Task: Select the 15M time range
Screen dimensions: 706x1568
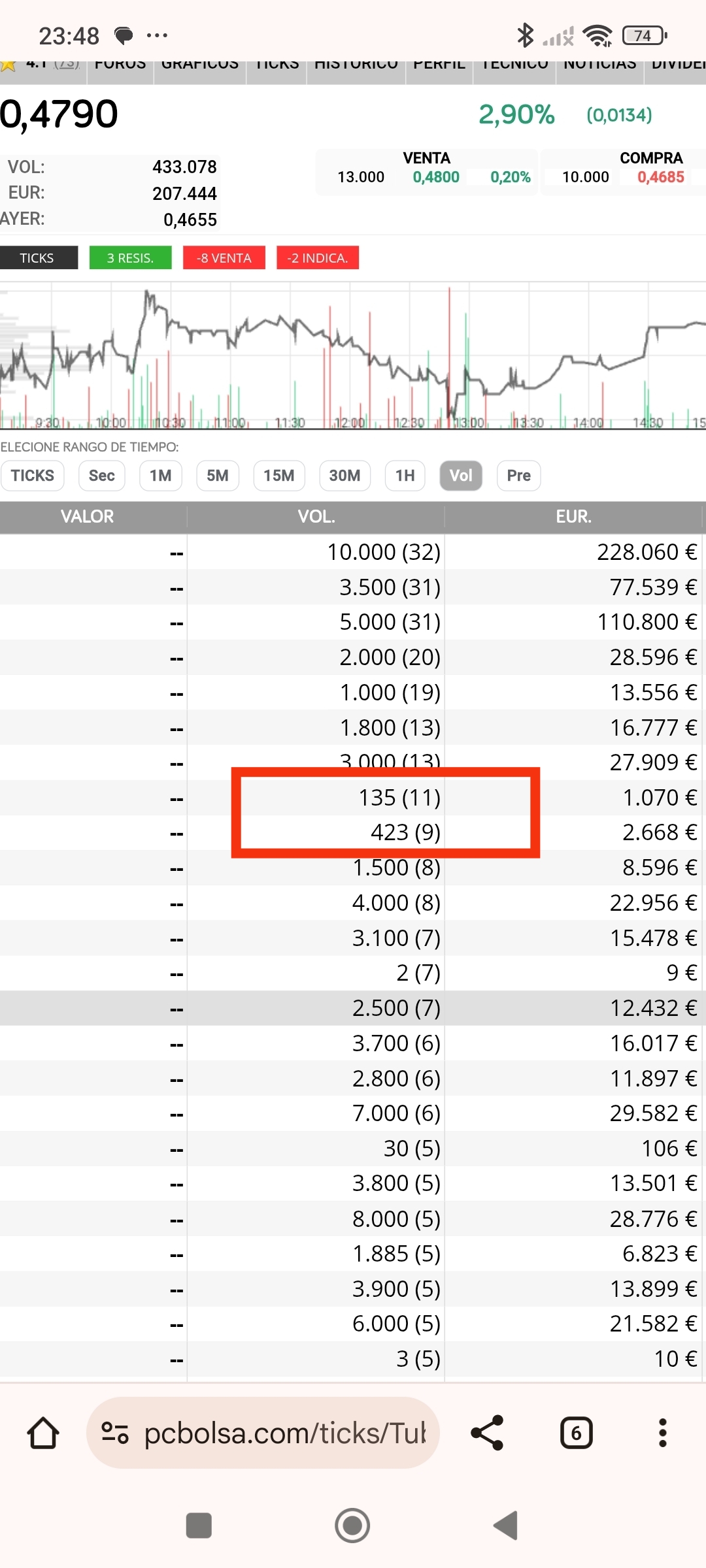Action: (279, 476)
